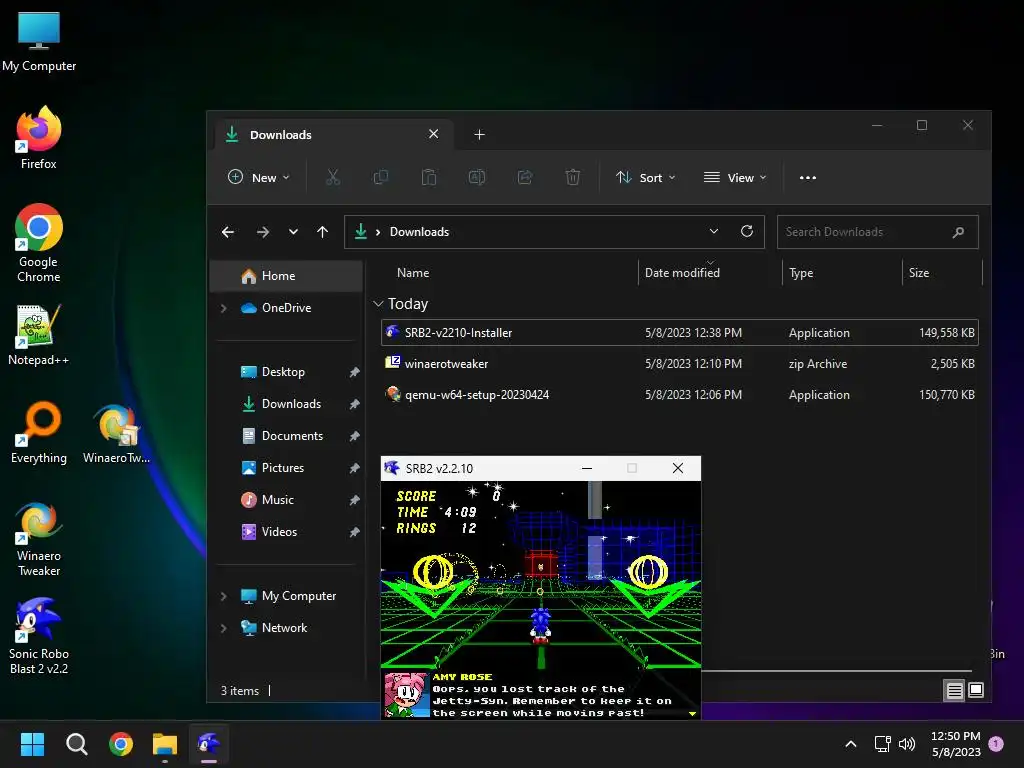
Task: Open the View dropdown menu
Action: [735, 177]
